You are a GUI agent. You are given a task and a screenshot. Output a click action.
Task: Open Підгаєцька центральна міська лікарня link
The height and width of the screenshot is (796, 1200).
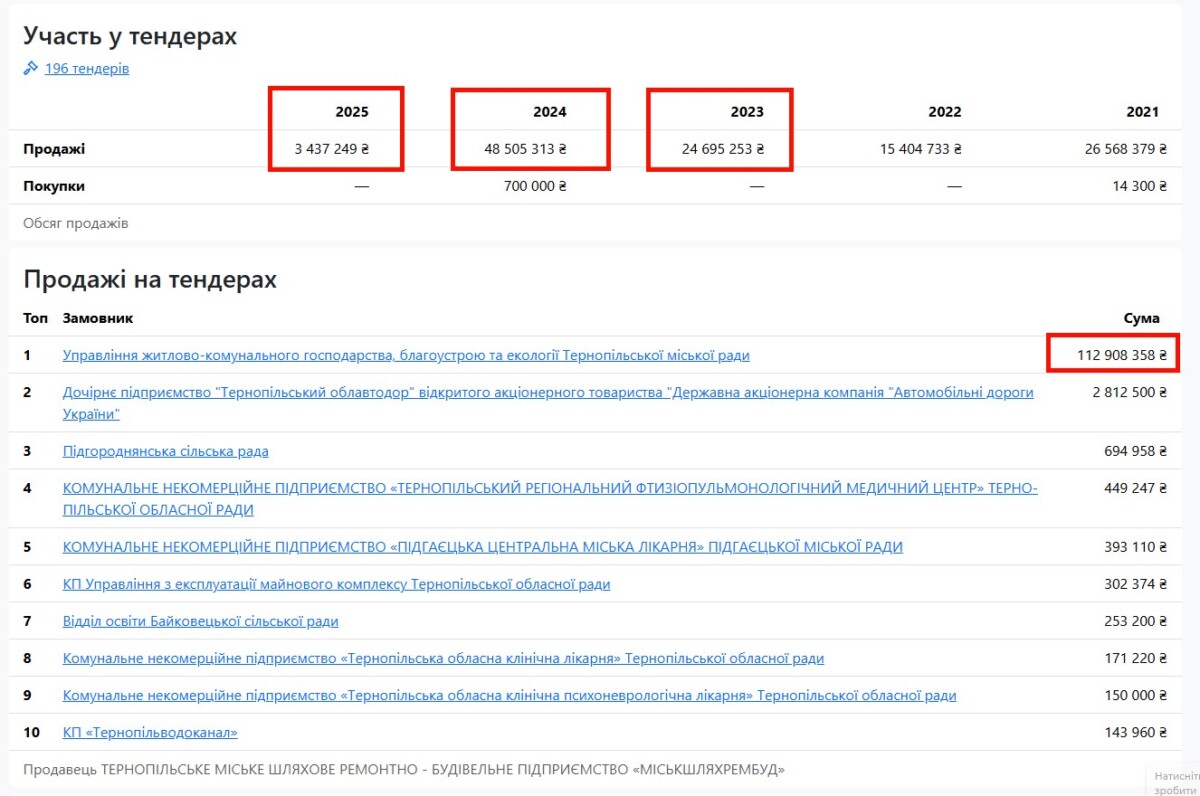483,547
